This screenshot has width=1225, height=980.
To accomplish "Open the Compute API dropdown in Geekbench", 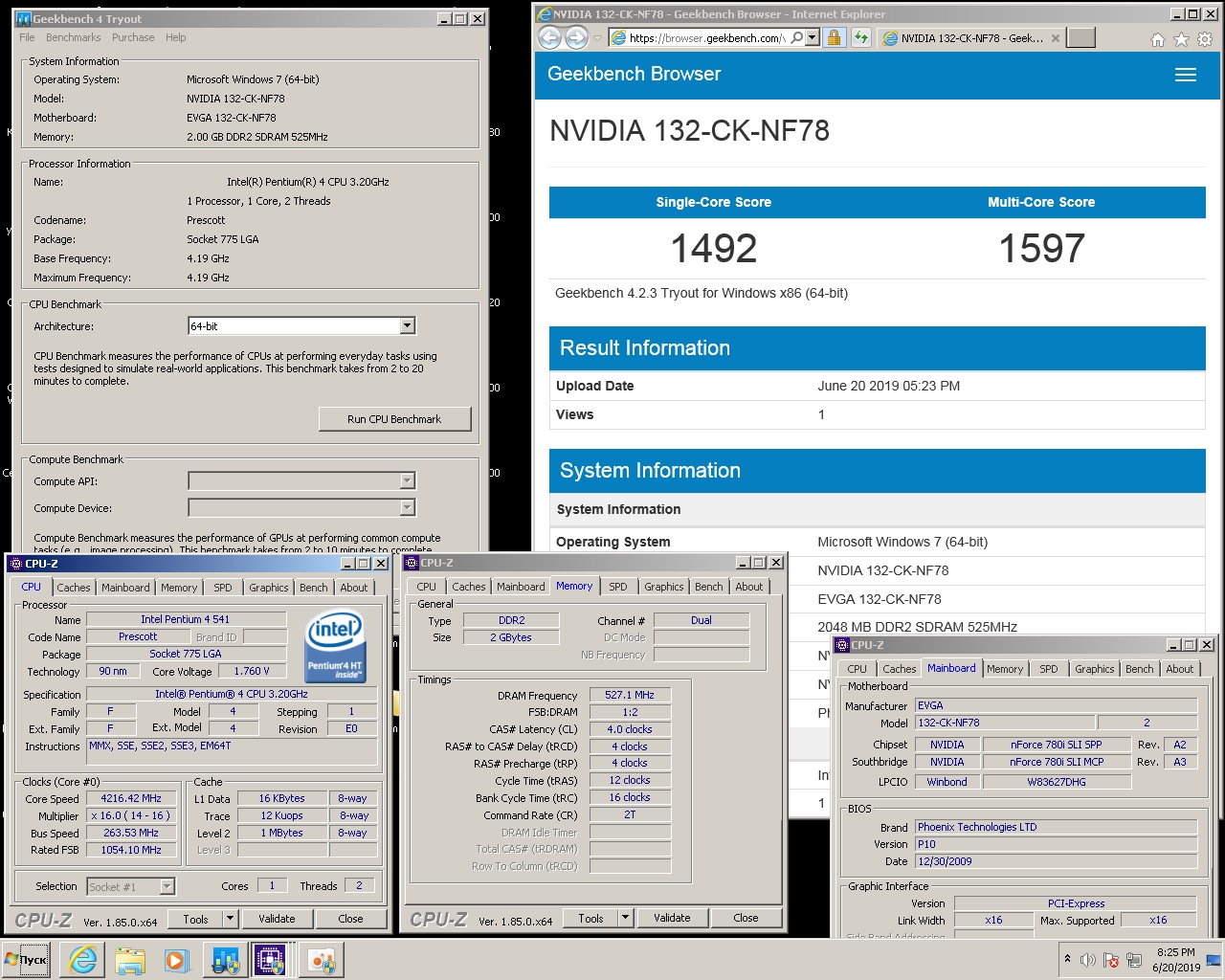I will (x=407, y=480).
